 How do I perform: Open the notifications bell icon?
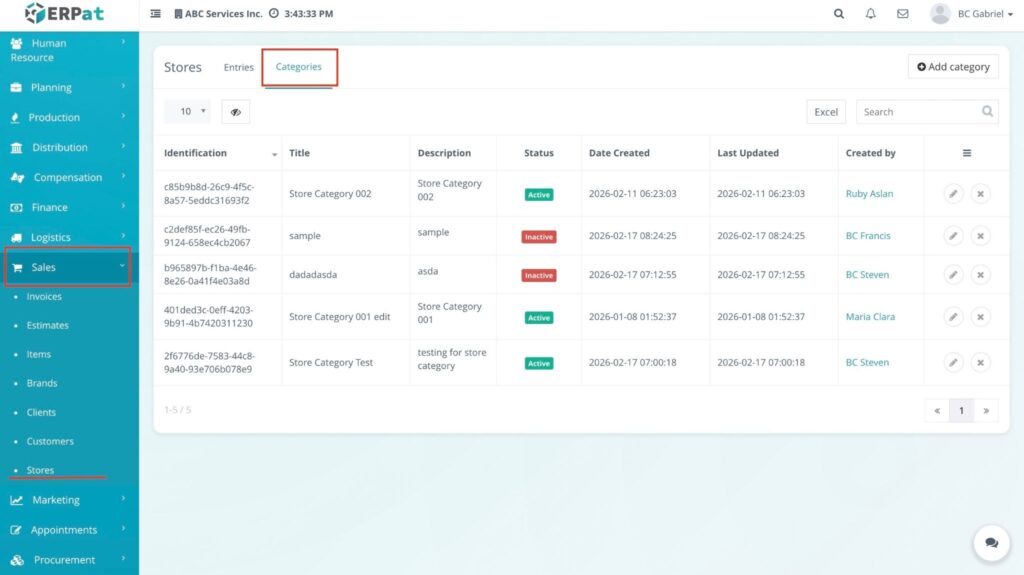point(871,14)
